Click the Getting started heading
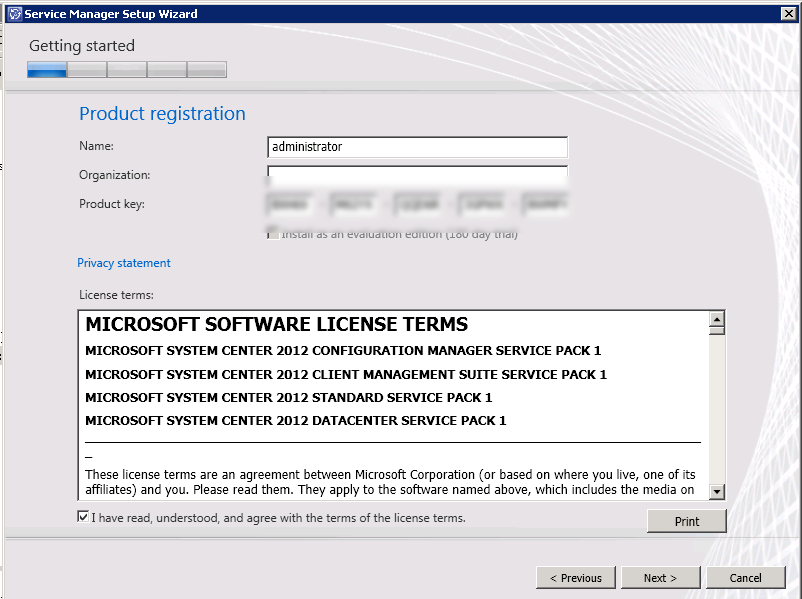This screenshot has width=802, height=599. pyautogui.click(x=82, y=46)
